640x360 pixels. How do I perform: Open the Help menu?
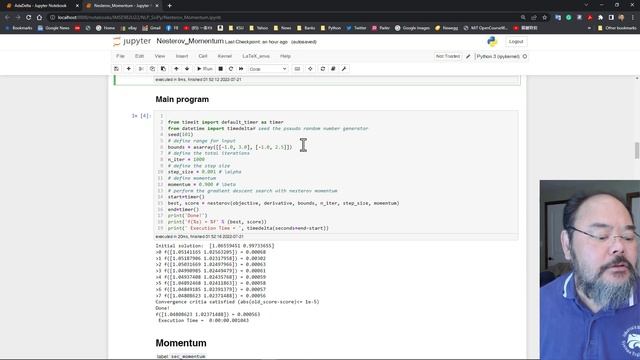pos(285,56)
